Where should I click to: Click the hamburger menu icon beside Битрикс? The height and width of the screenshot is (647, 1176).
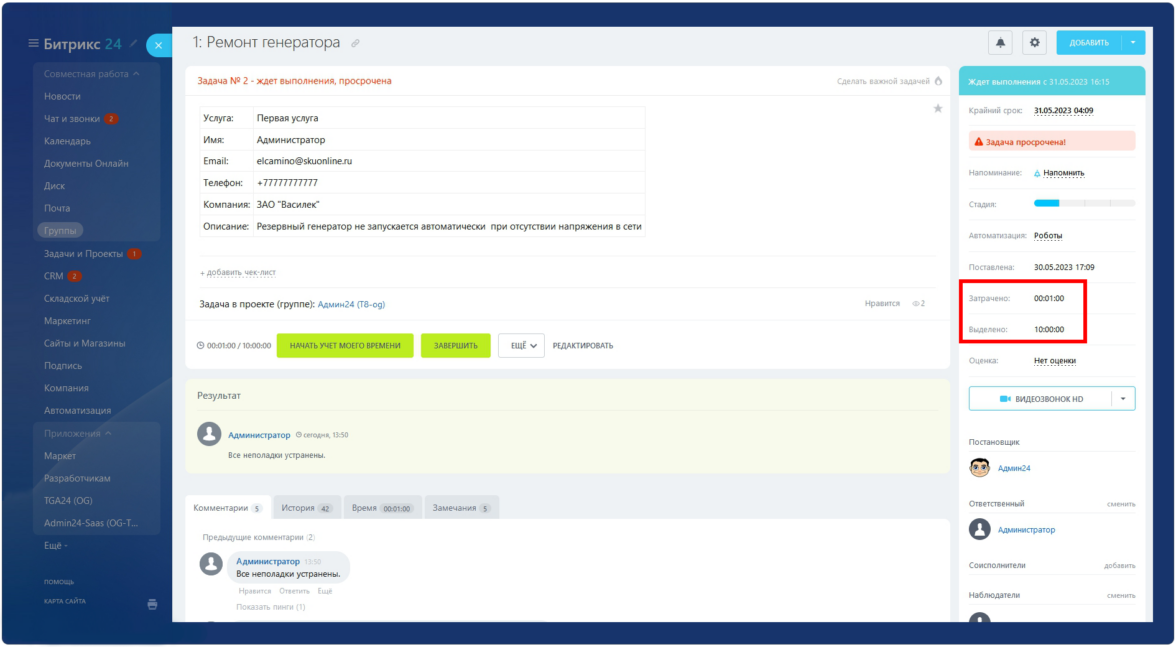pos(33,43)
